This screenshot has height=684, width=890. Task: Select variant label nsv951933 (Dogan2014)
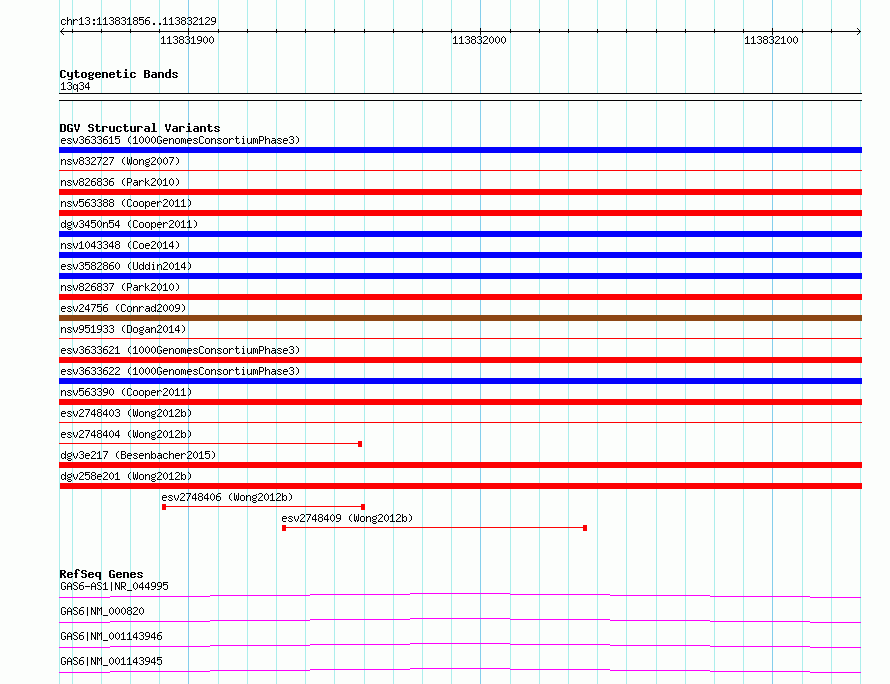click(123, 329)
